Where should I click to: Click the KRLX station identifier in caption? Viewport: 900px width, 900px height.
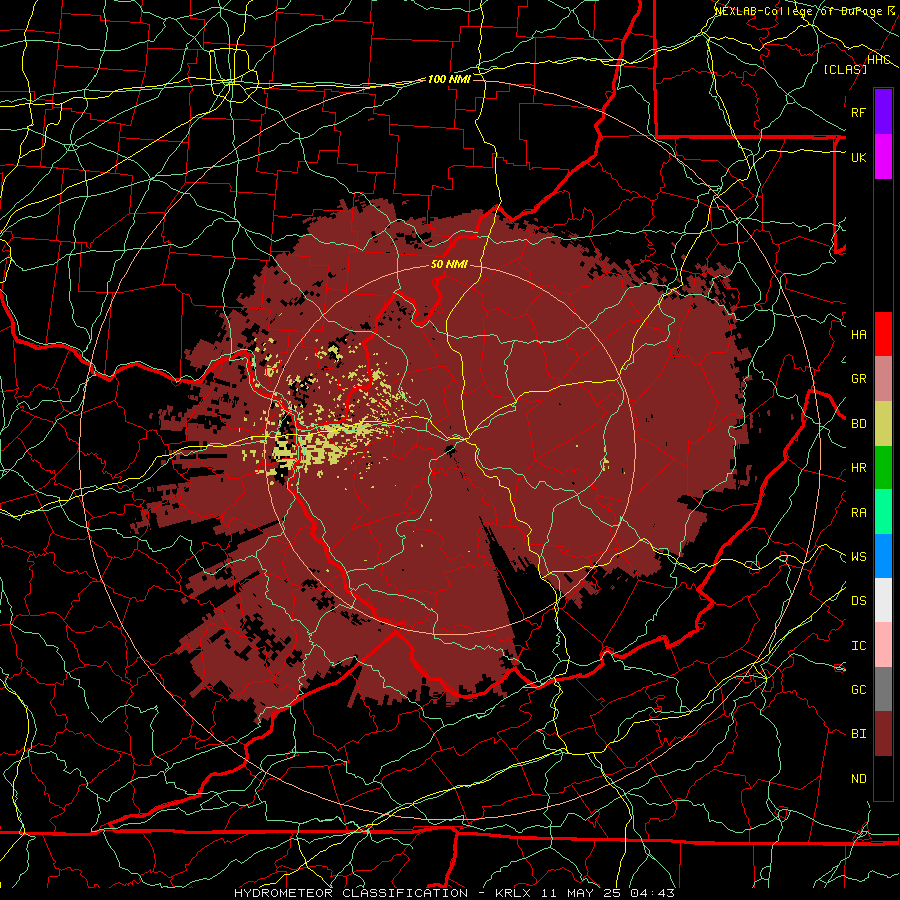tap(513, 893)
